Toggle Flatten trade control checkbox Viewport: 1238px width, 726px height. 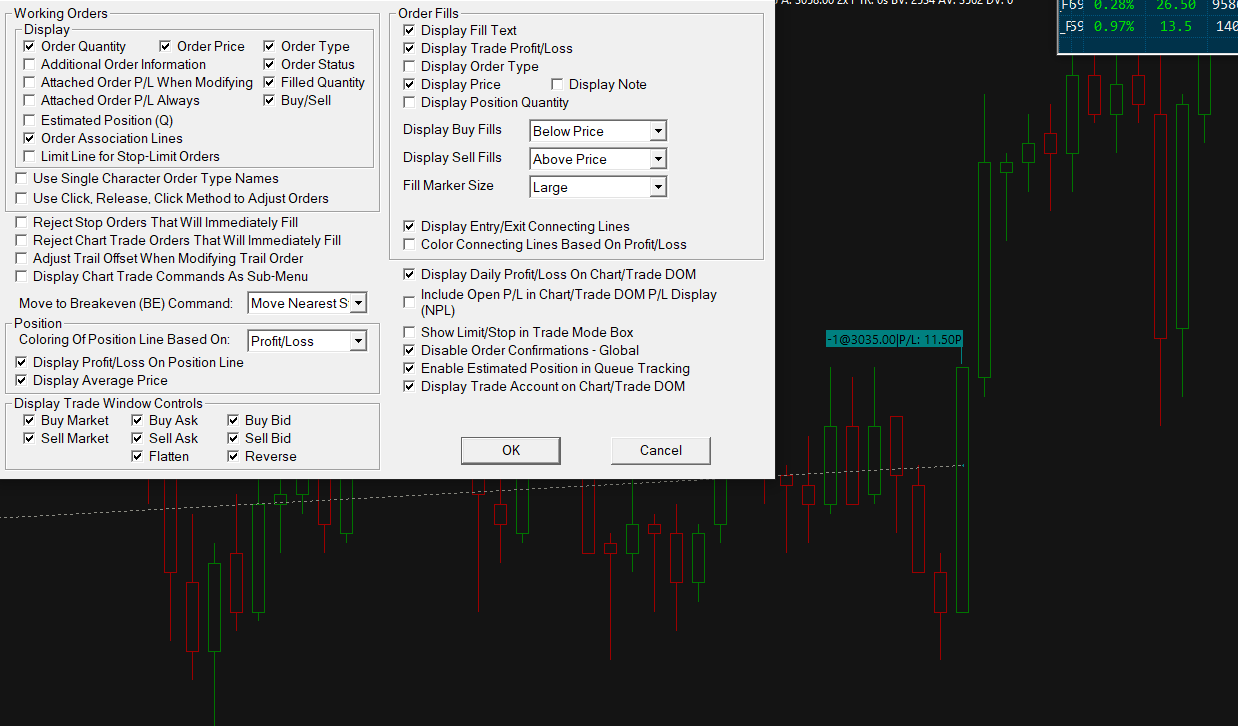pyautogui.click(x=137, y=457)
